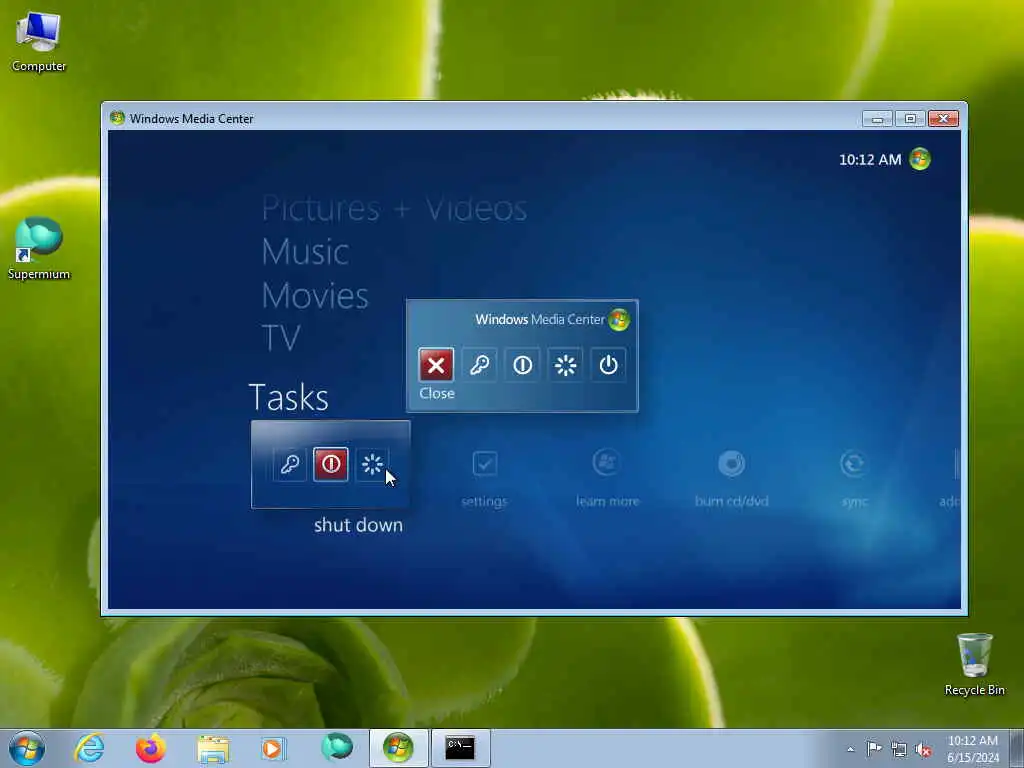Click the shut down circle icon in the Windows Media Center popup
The image size is (1024, 768).
tap(522, 365)
